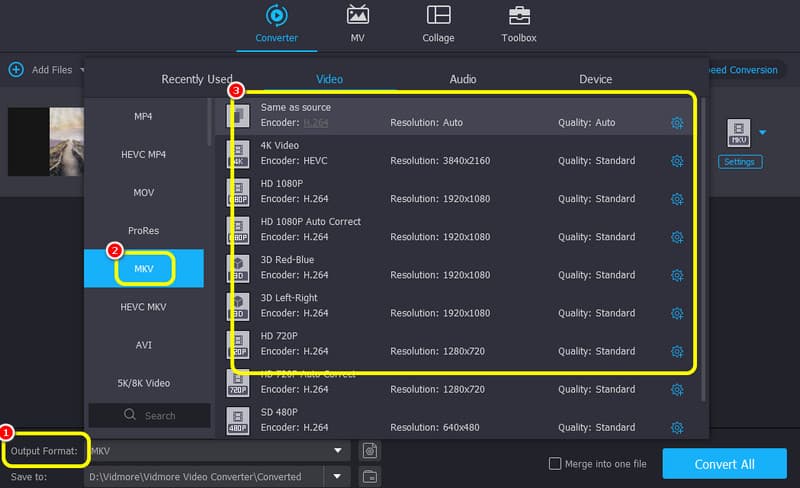Viewport: 800px width, 488px height.
Task: Switch to the Audio format tab
Action: point(462,79)
